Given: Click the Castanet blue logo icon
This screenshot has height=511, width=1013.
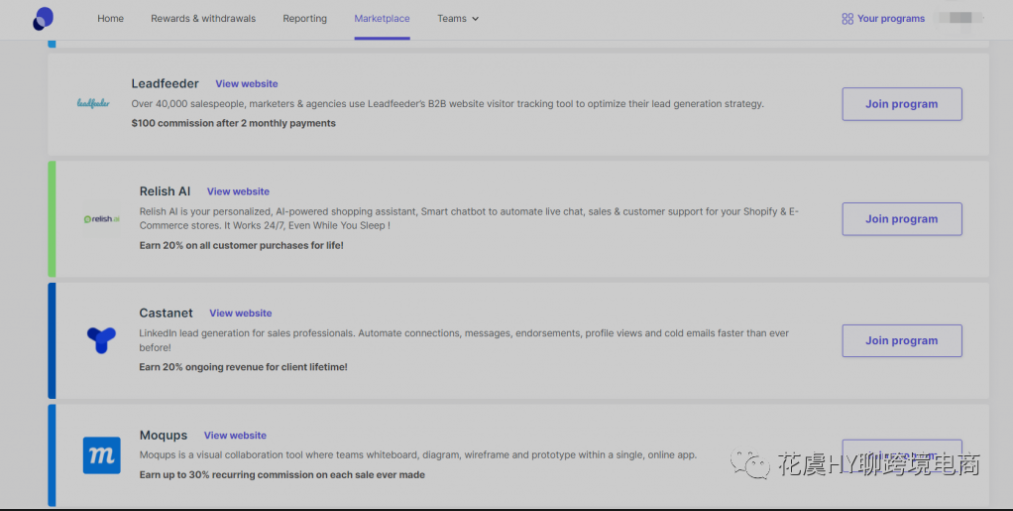Looking at the screenshot, I should 101,340.
